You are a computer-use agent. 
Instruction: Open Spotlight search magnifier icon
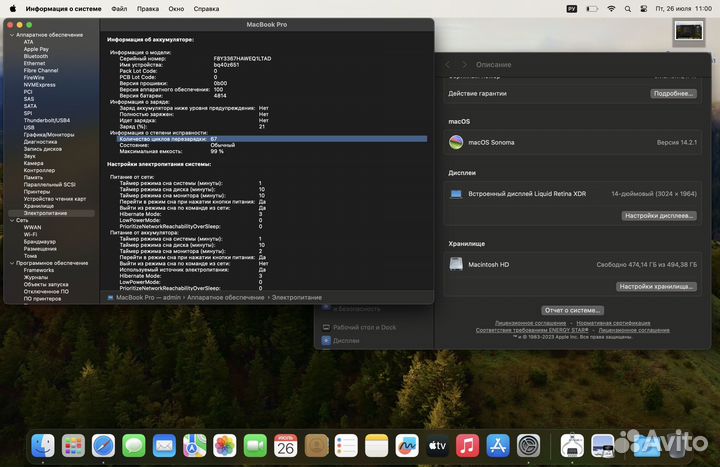[x=628, y=8]
